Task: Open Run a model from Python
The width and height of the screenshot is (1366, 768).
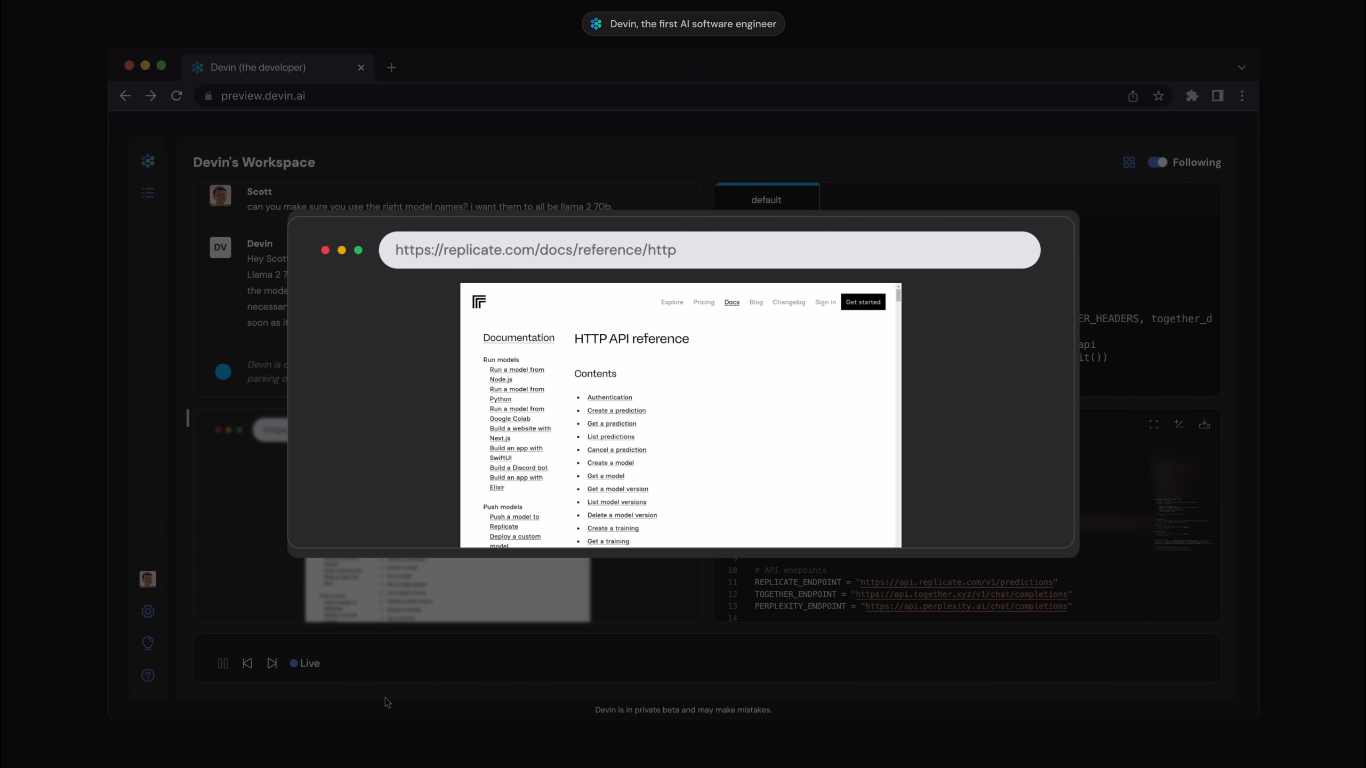Action: [517, 394]
